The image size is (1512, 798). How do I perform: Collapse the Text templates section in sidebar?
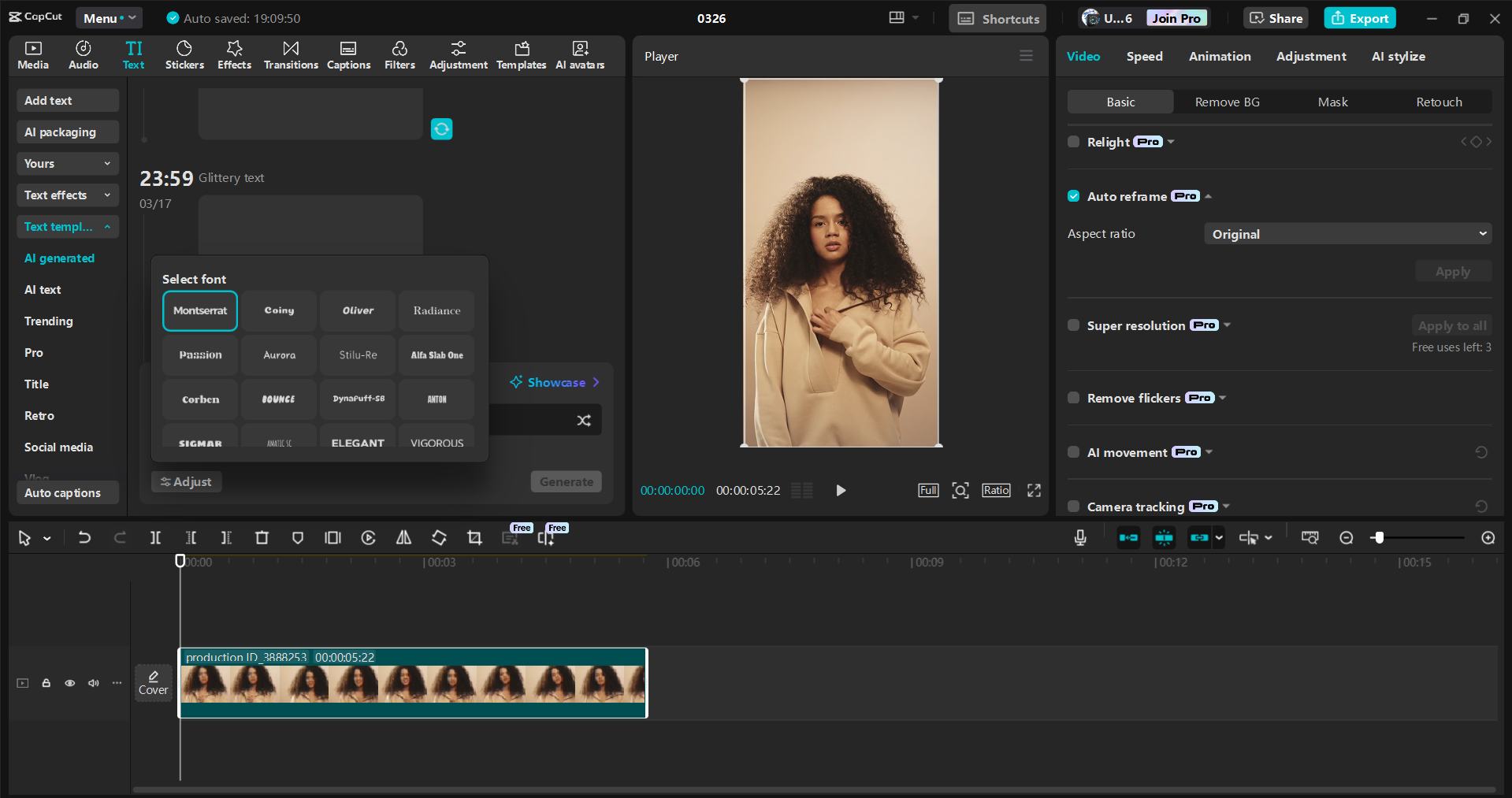tap(108, 227)
